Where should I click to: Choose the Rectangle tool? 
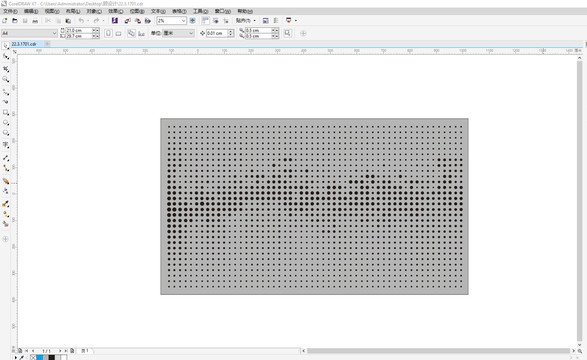tap(6, 112)
